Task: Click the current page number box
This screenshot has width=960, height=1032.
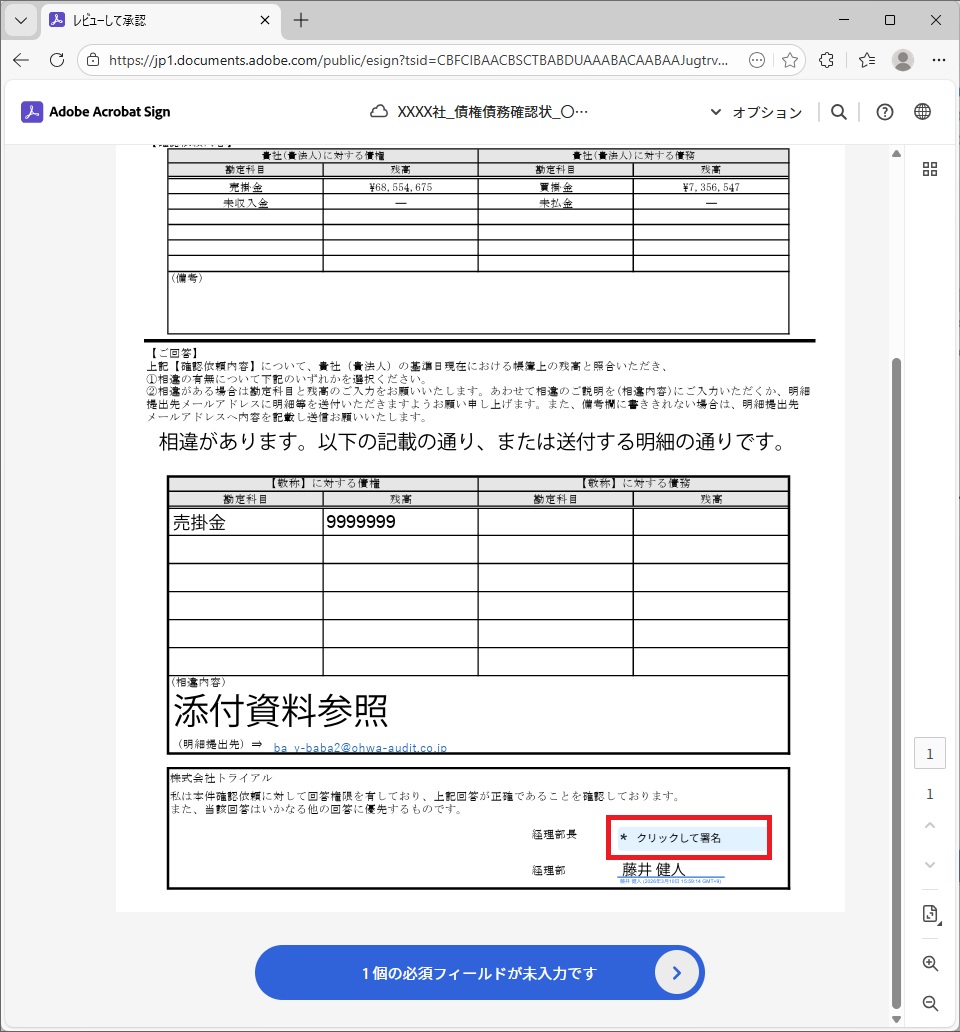Action: click(x=930, y=754)
